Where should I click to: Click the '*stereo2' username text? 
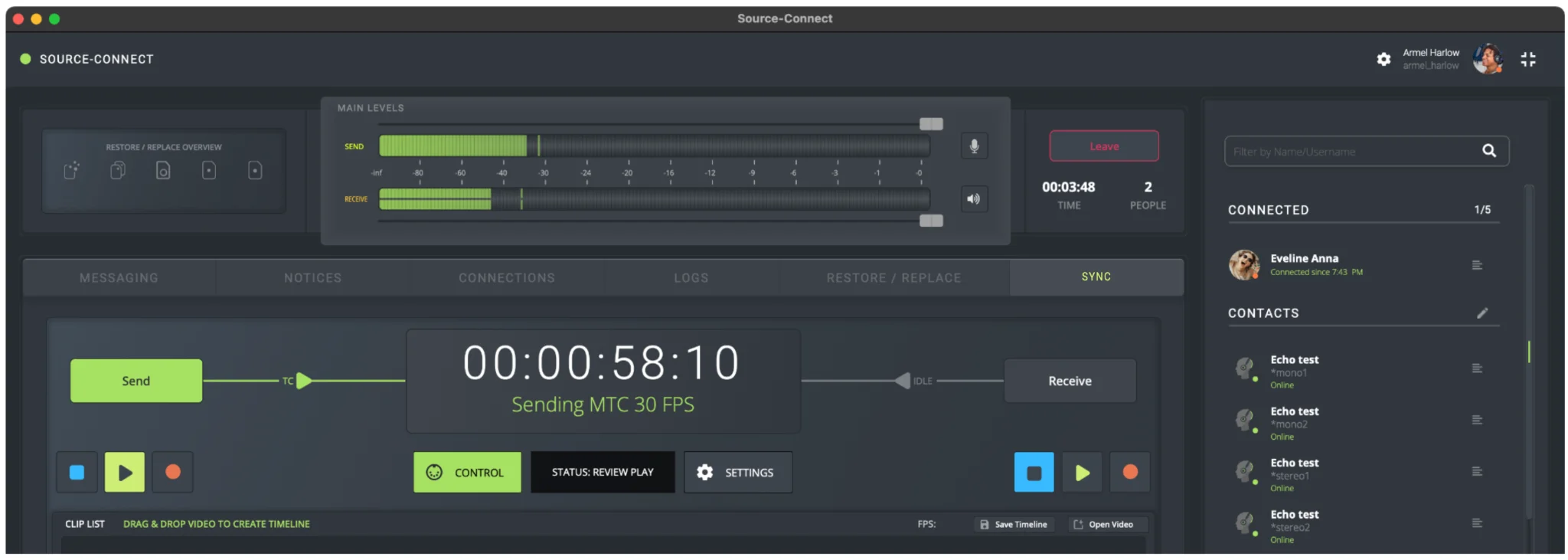pos(1290,527)
